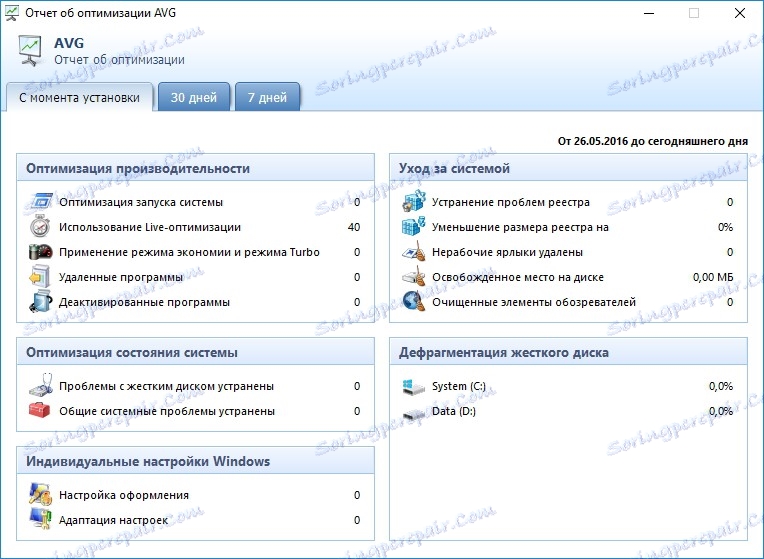Select Применение режима экономии и режима Turbo
764x559 pixels.
(x=189, y=252)
